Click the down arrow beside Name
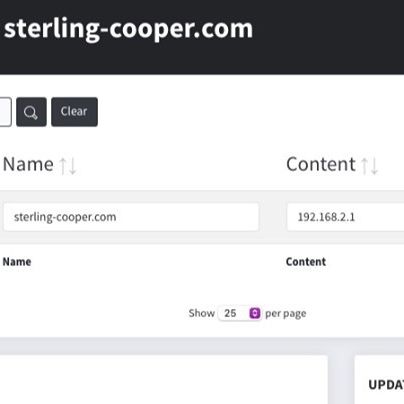The image size is (404, 404). pyautogui.click(x=73, y=166)
